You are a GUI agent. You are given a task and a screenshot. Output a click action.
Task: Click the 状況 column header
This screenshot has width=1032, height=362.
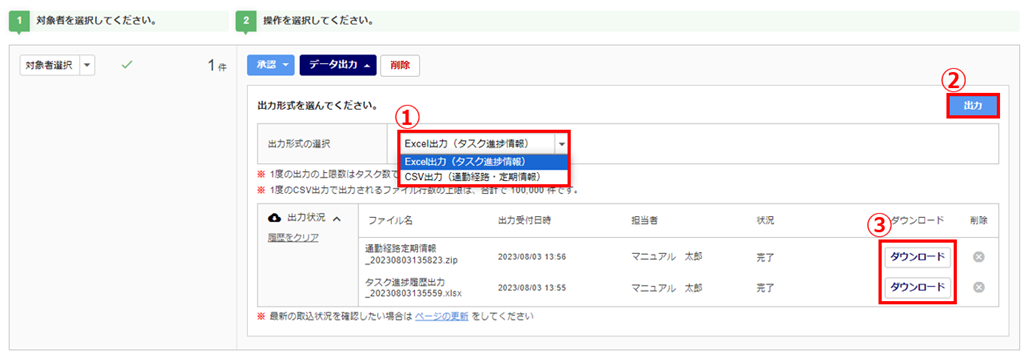pos(765,220)
